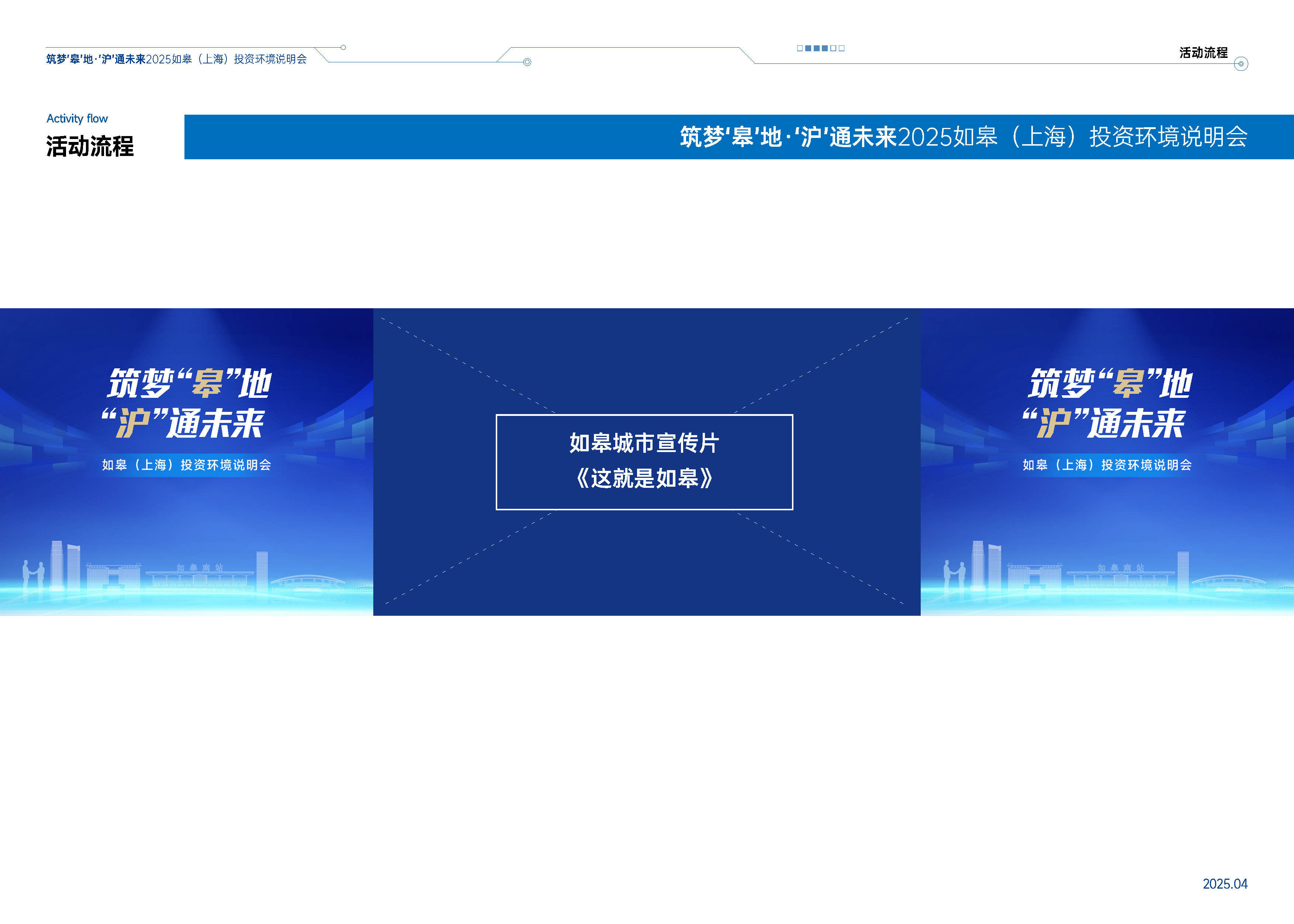Click the white title text in blue banner bar
The image size is (1294, 924).
[x=963, y=137]
